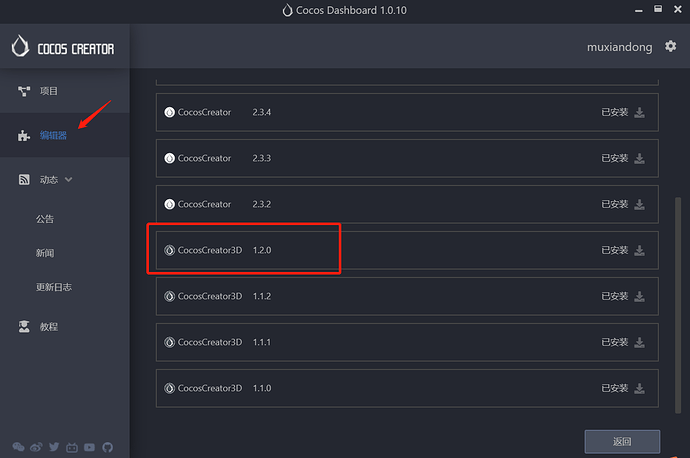Open the 教程 sidebar item
This screenshot has width=690, height=458.
pyautogui.click(x=48, y=327)
